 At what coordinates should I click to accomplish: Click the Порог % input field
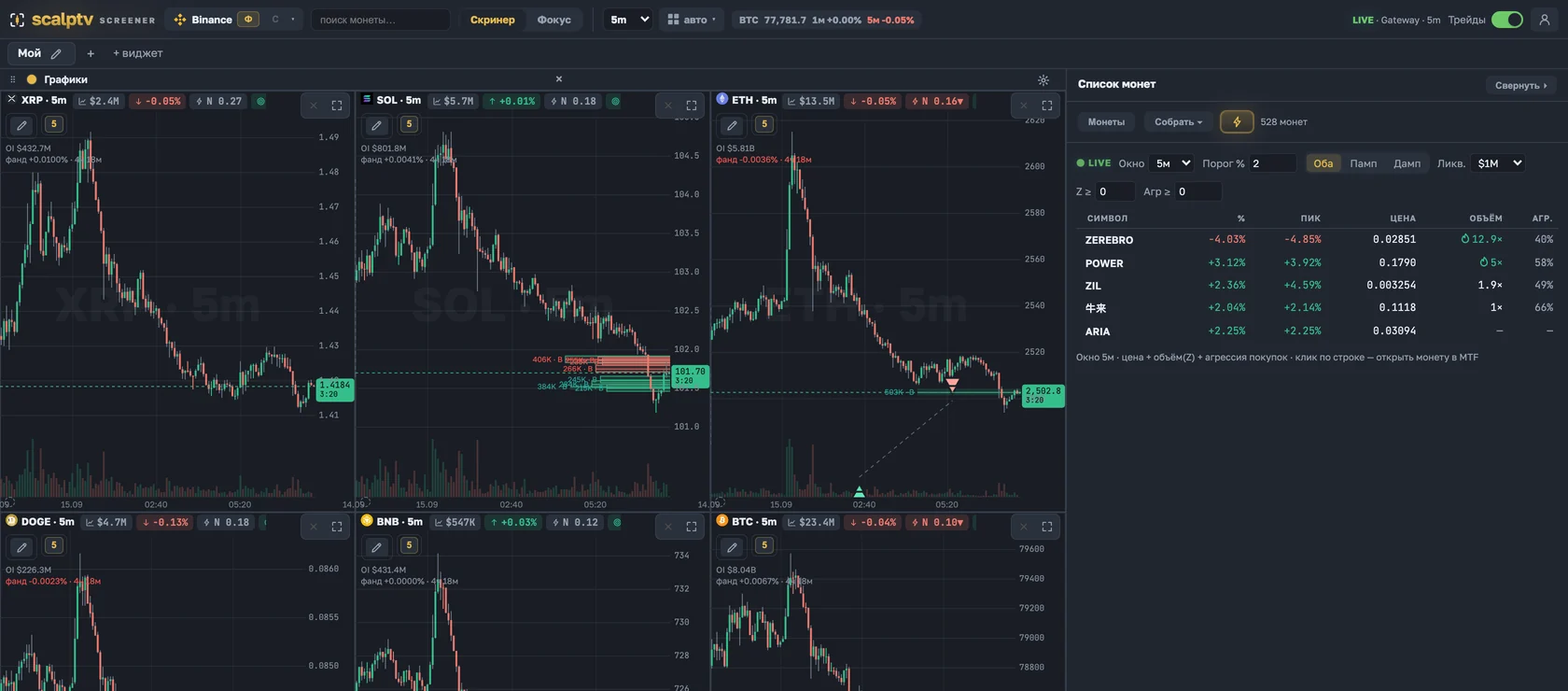pyautogui.click(x=1272, y=163)
